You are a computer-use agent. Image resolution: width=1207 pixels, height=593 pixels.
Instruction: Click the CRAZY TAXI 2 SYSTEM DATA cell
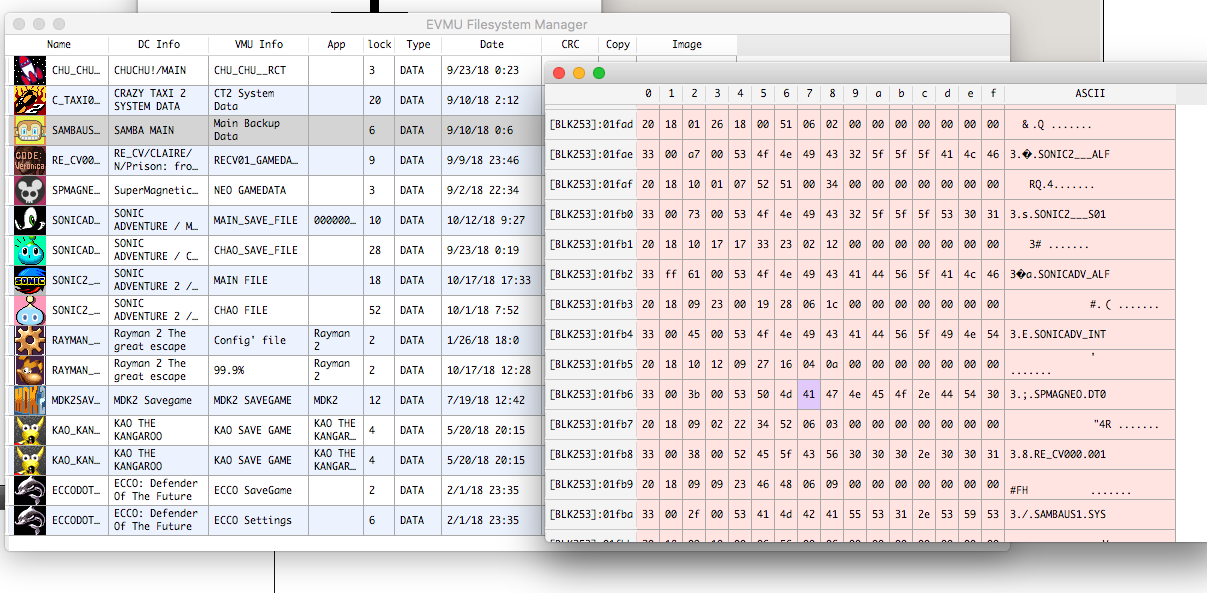click(159, 100)
